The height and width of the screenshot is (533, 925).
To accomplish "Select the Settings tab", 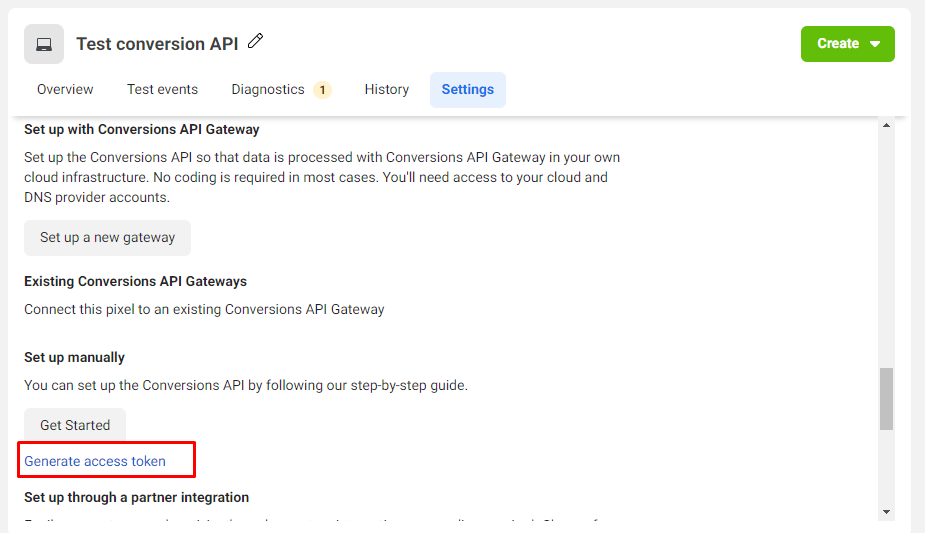I will pos(468,90).
